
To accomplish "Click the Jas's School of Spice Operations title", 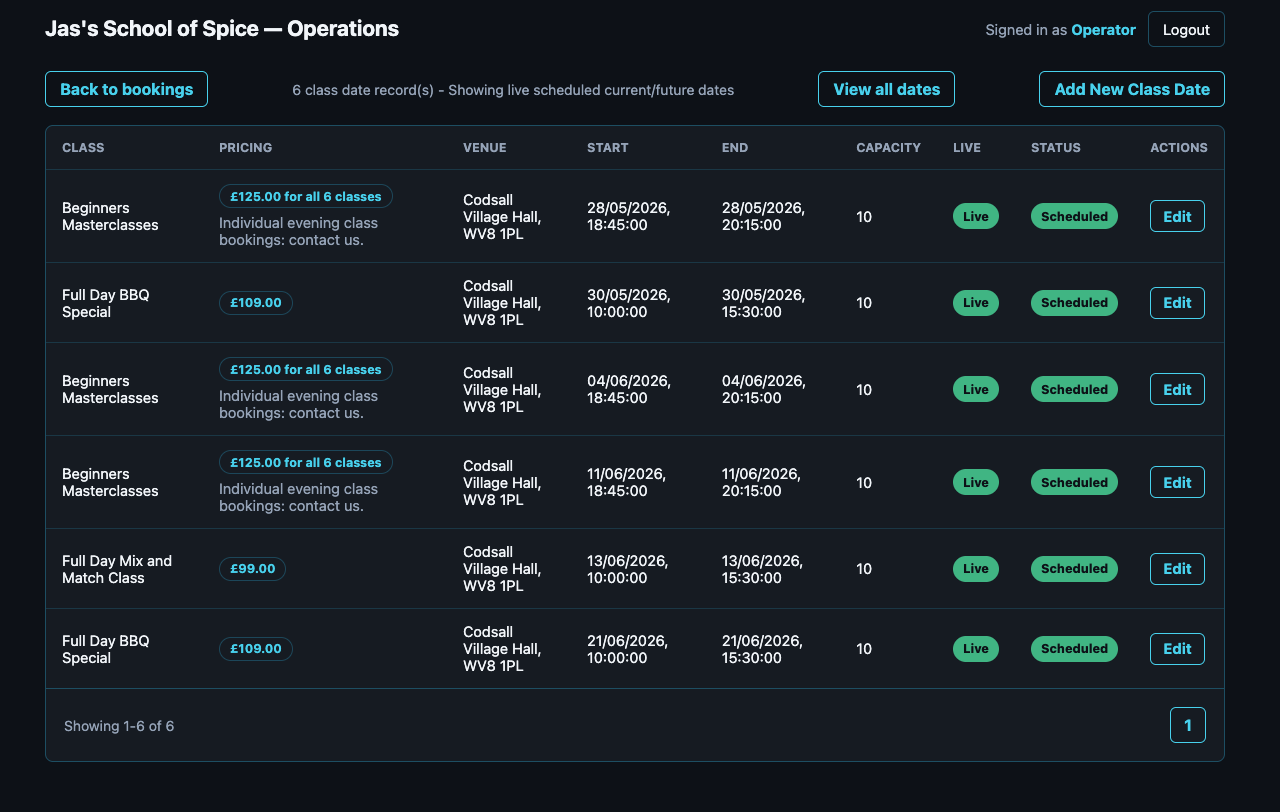I will (222, 29).
